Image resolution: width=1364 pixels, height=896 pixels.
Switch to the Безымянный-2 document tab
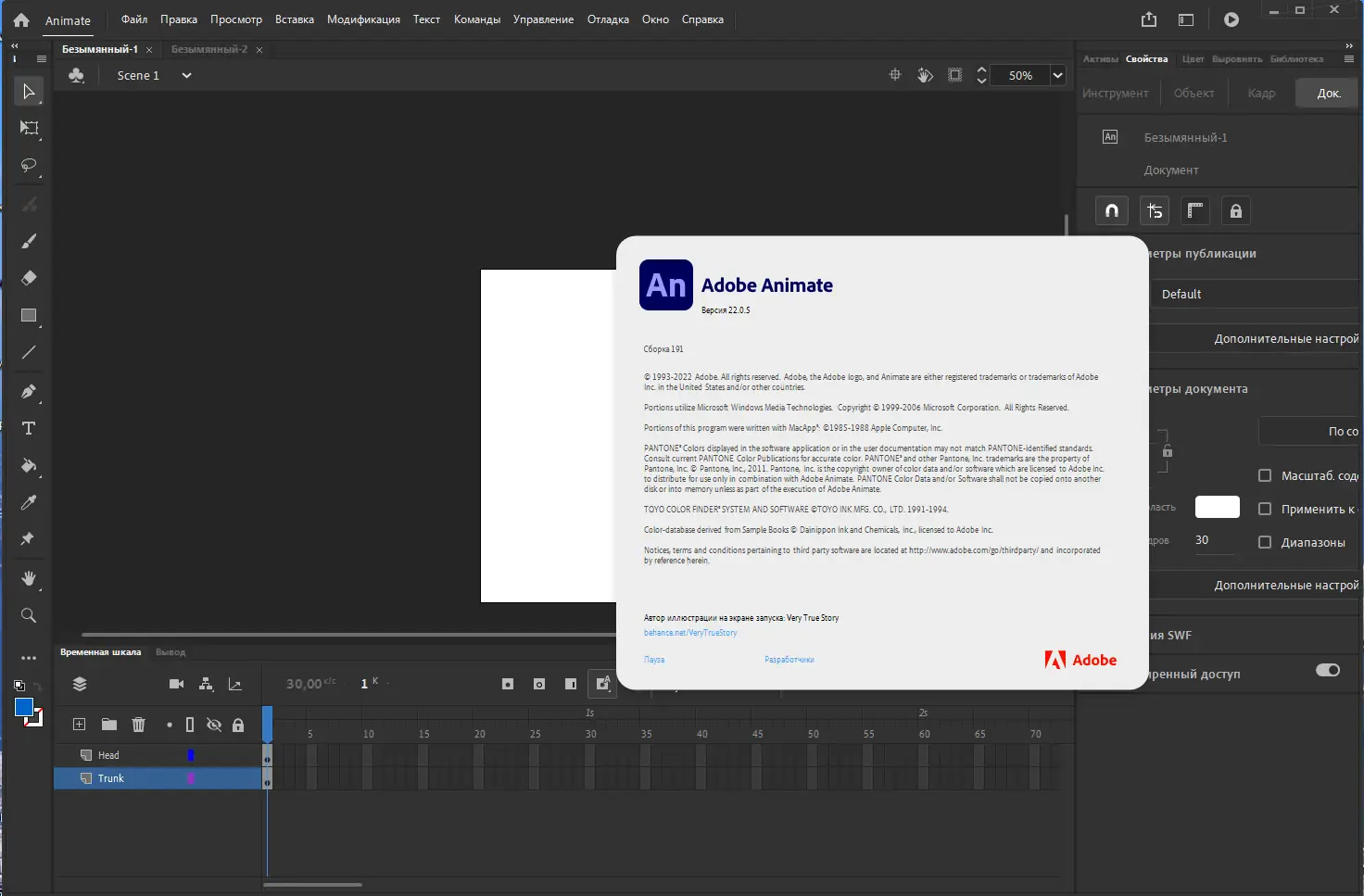point(208,49)
